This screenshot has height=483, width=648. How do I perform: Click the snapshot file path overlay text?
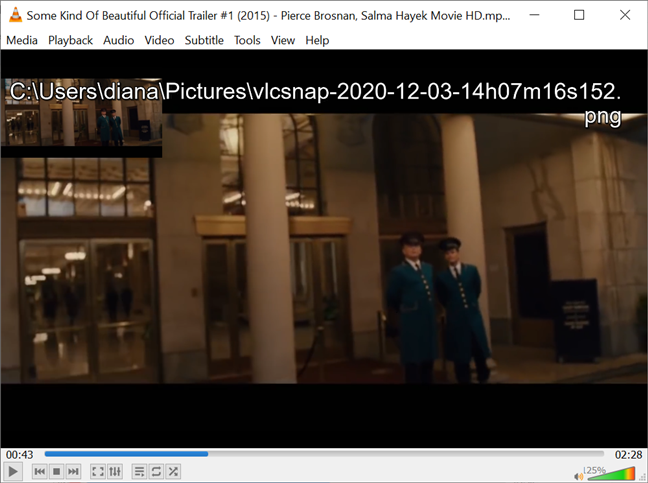coord(316,103)
